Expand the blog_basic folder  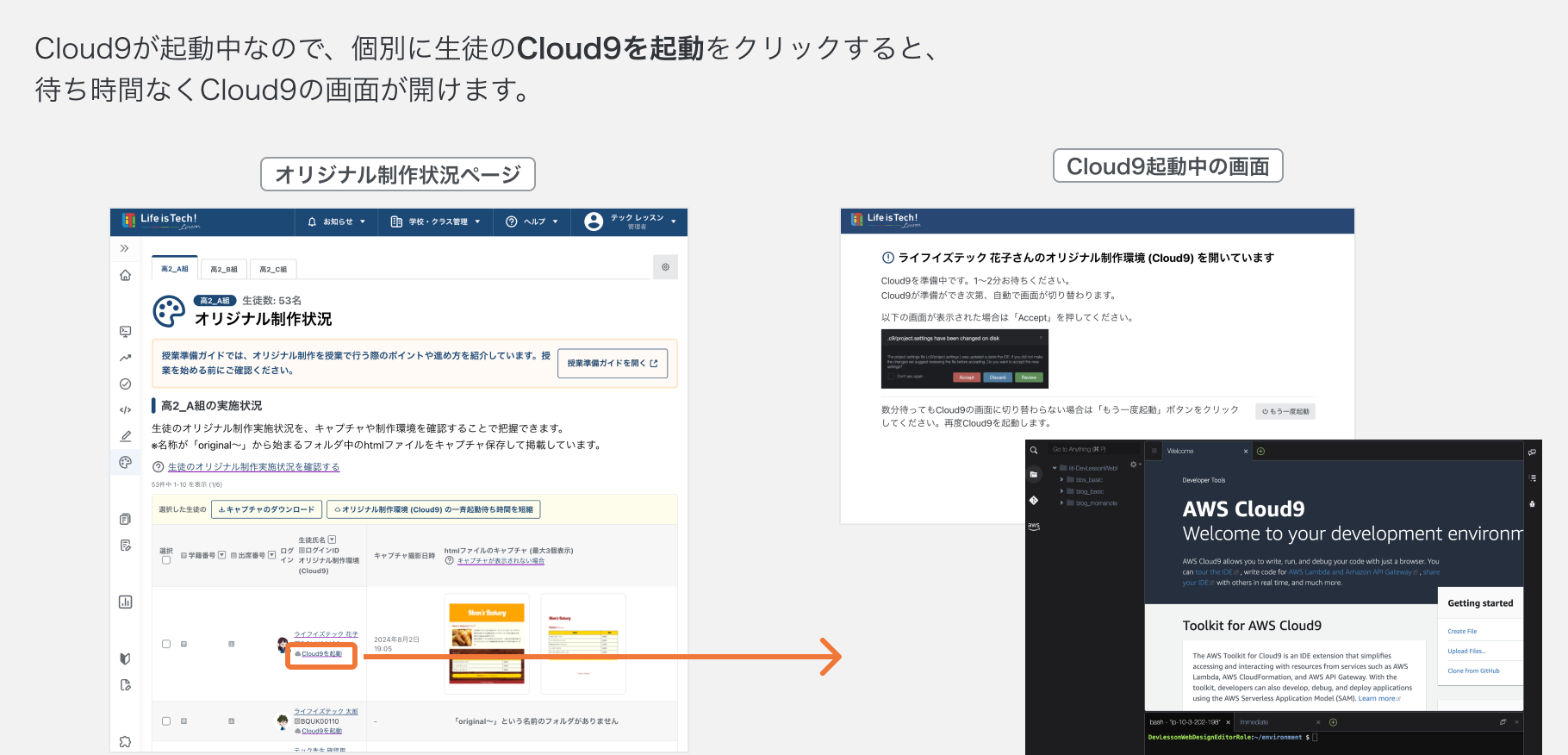pos(1061,491)
